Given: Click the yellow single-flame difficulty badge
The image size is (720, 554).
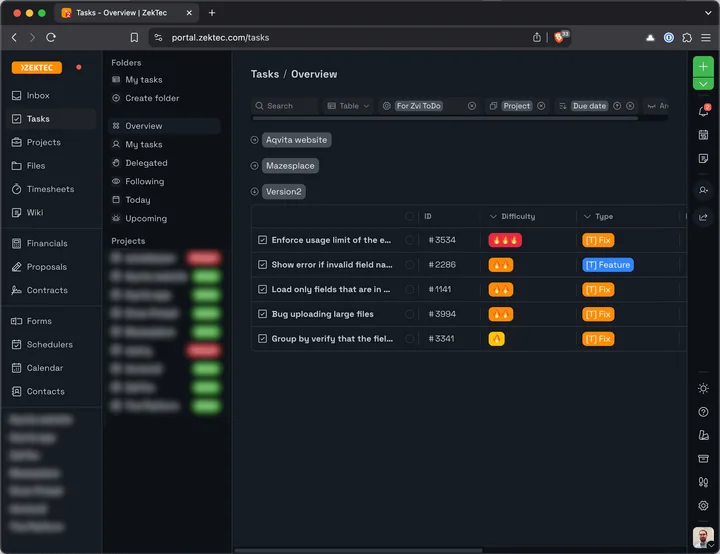Looking at the screenshot, I should click(496, 339).
